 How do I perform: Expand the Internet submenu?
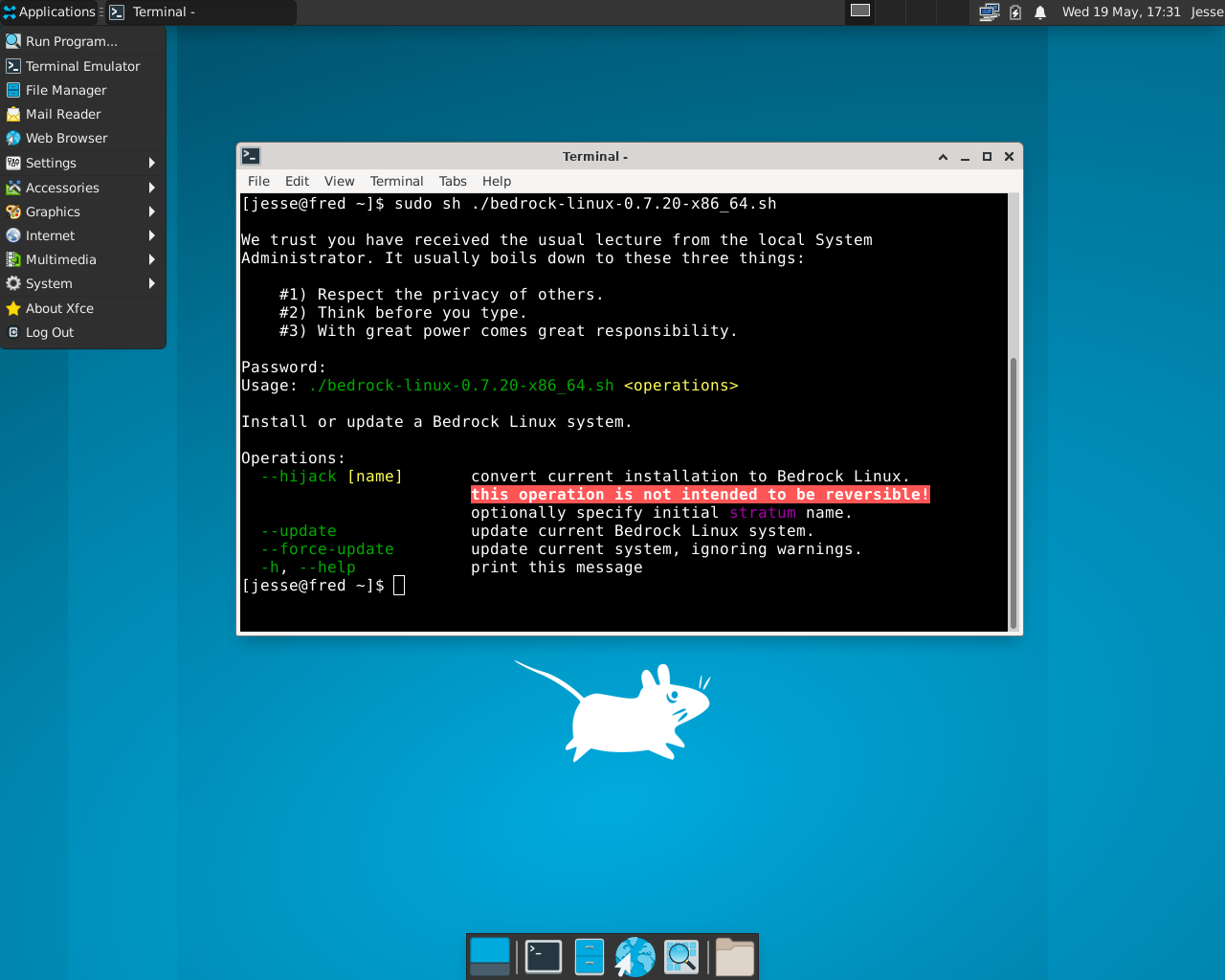83,235
